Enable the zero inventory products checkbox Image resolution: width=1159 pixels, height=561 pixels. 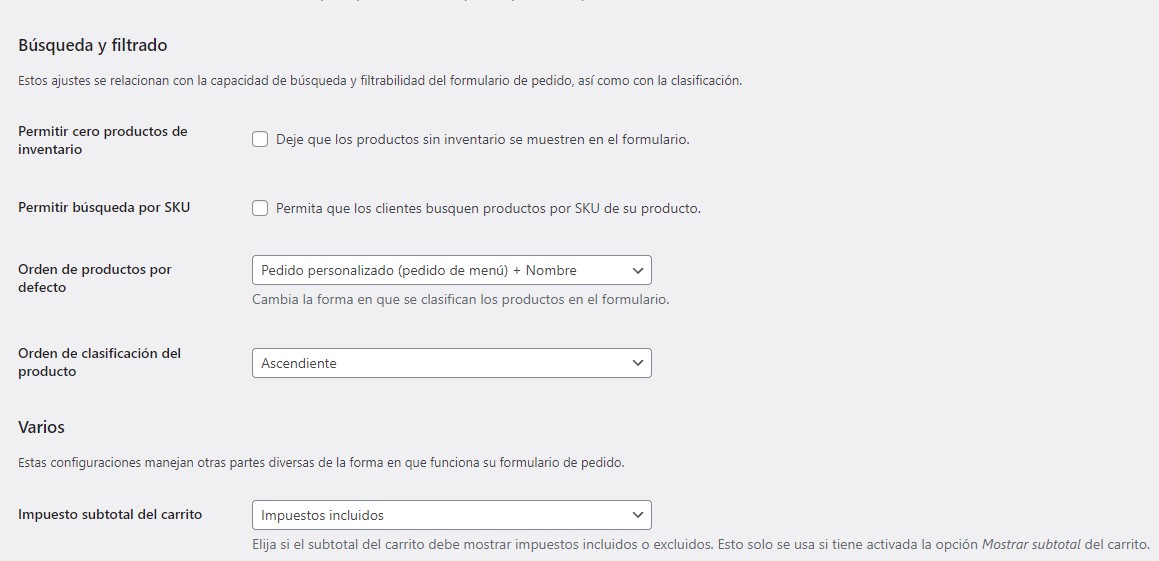click(260, 140)
